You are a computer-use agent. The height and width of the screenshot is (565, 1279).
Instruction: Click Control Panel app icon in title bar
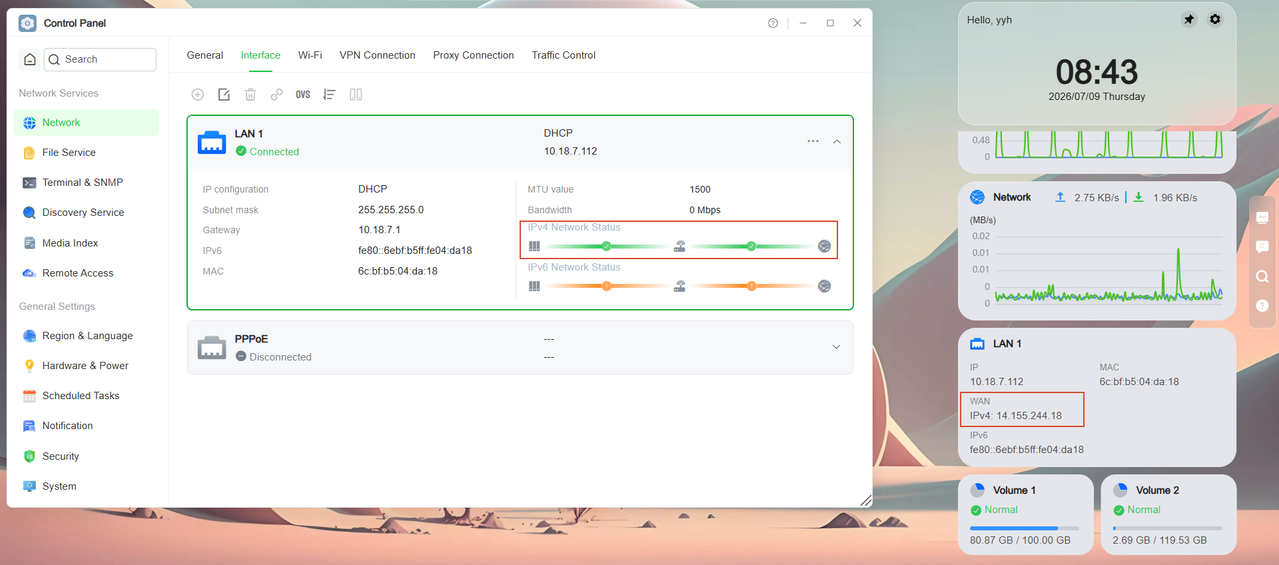(x=28, y=23)
